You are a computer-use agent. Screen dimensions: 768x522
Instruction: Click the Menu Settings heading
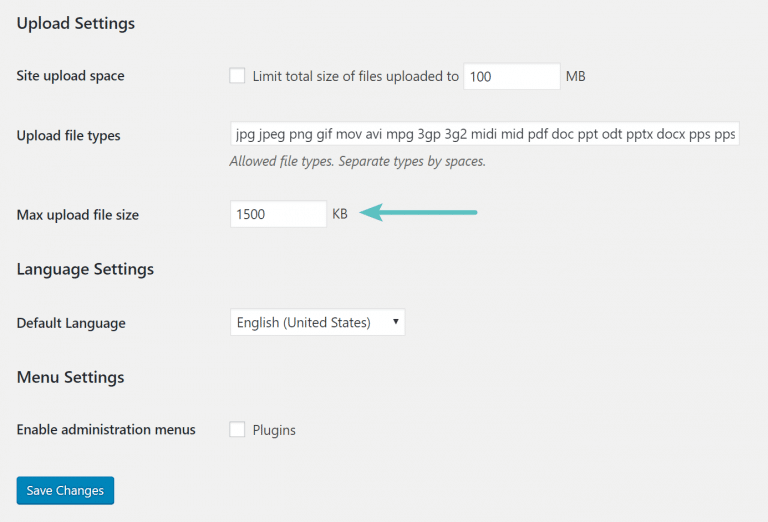pyautogui.click(x=70, y=377)
